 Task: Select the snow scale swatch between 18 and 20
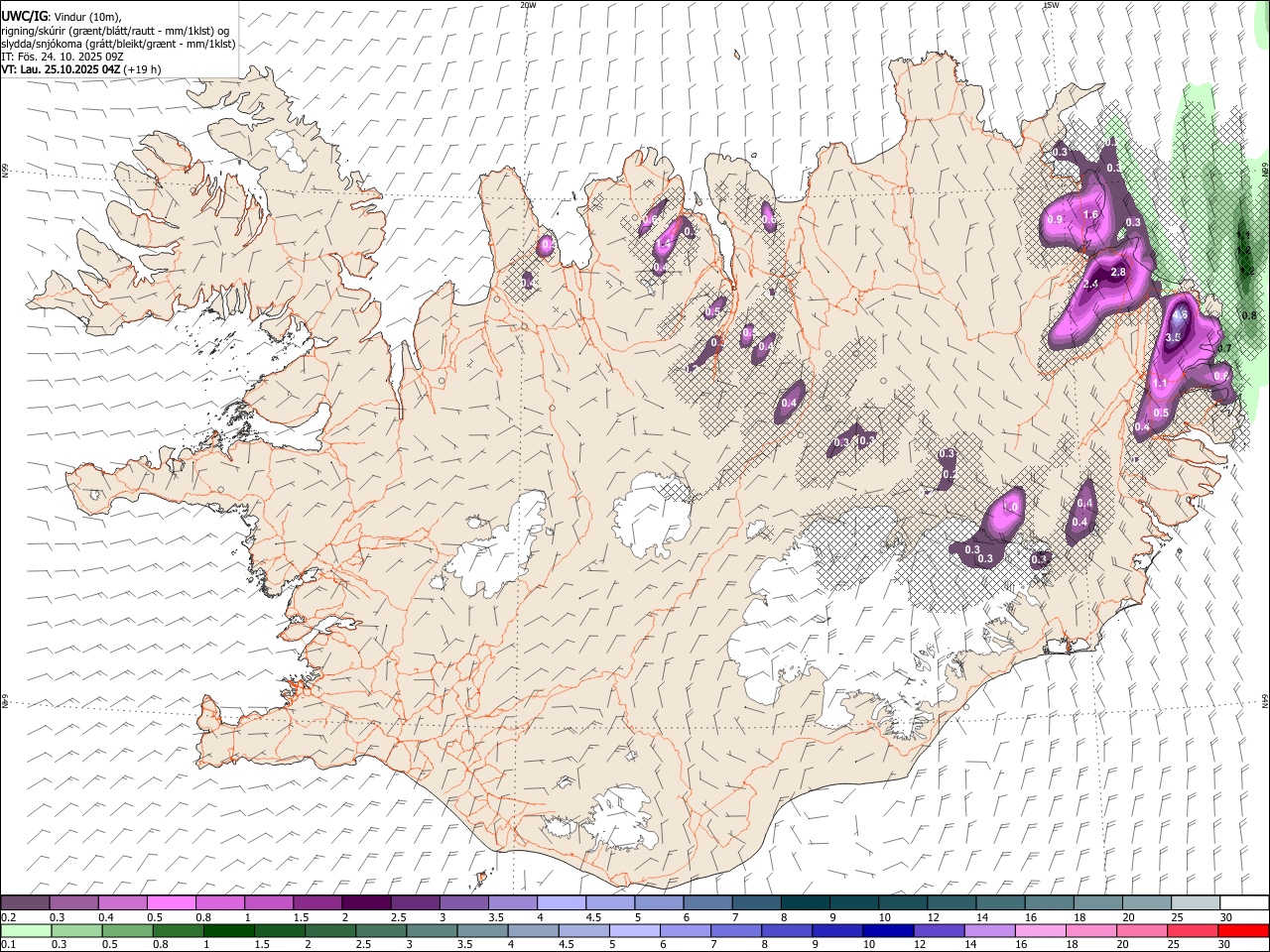pos(1096,902)
